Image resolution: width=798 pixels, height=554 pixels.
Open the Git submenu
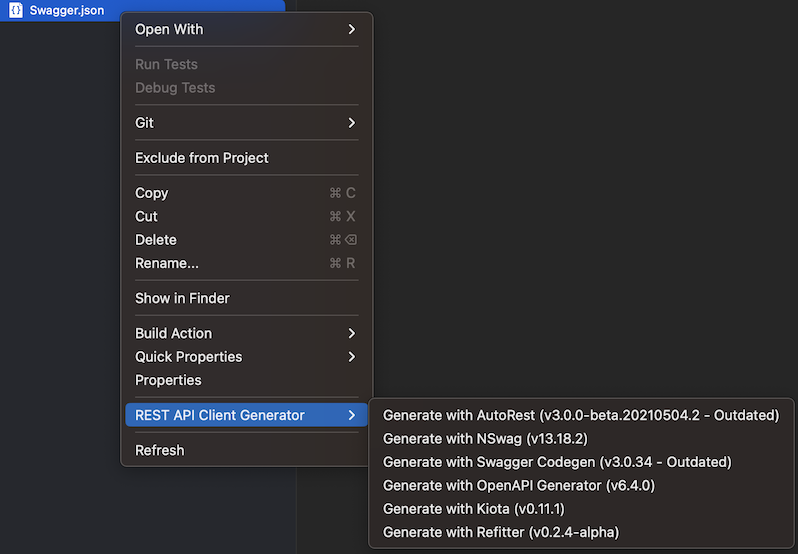pyautogui.click(x=246, y=123)
